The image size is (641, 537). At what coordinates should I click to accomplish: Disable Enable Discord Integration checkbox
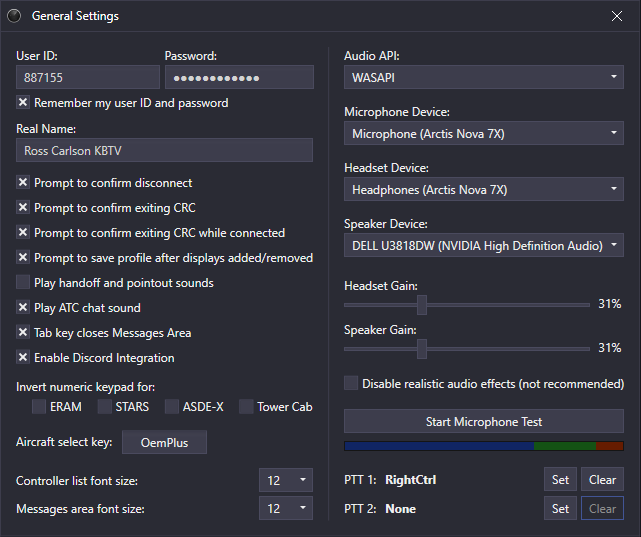click(x=23, y=357)
